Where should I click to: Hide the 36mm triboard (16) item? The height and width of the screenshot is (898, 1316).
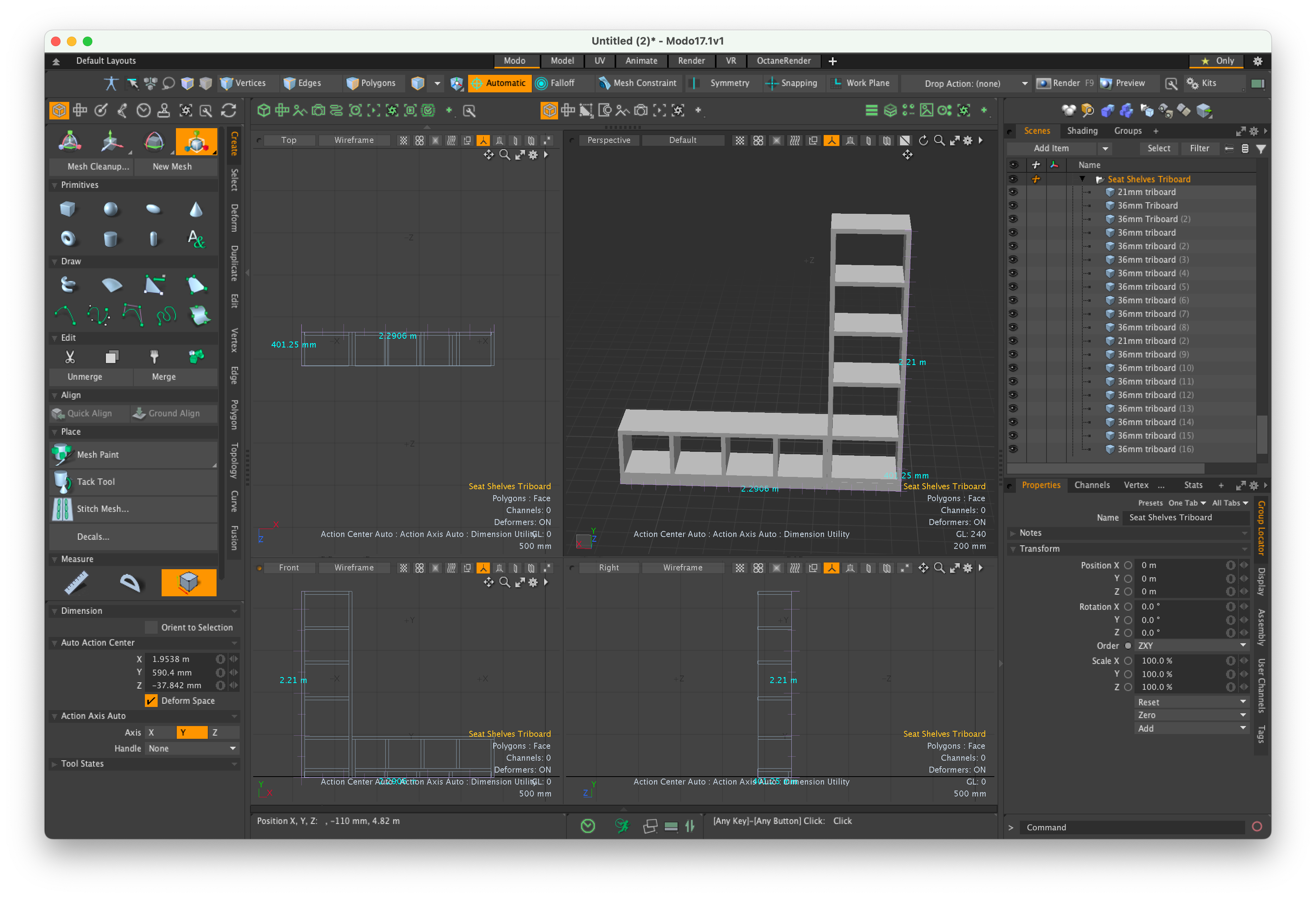(x=1013, y=449)
